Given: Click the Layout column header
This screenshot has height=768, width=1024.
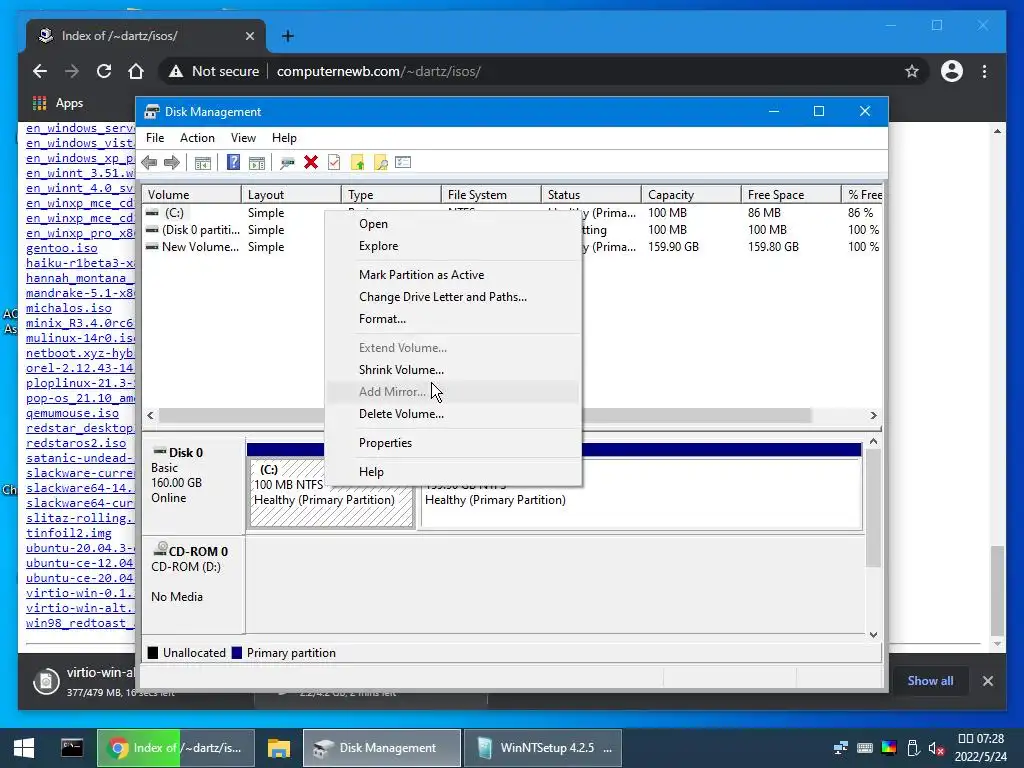Looking at the screenshot, I should point(291,195).
